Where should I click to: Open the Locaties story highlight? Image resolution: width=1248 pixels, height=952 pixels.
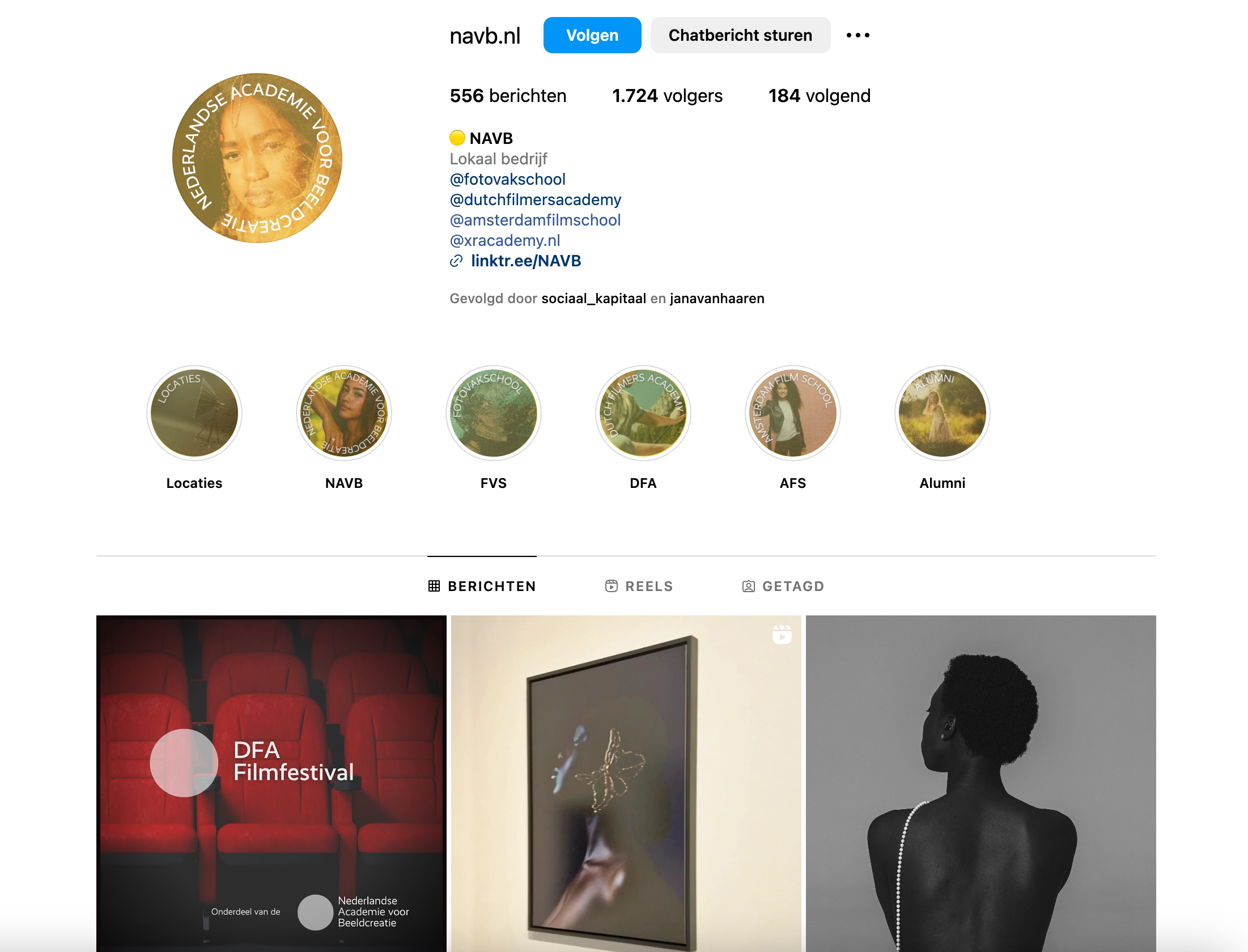[194, 413]
